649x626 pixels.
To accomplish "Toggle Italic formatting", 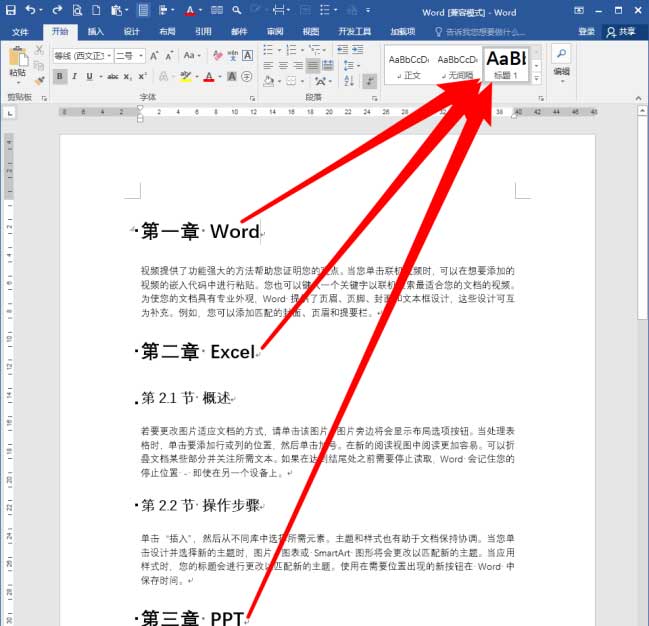I will click(74, 77).
